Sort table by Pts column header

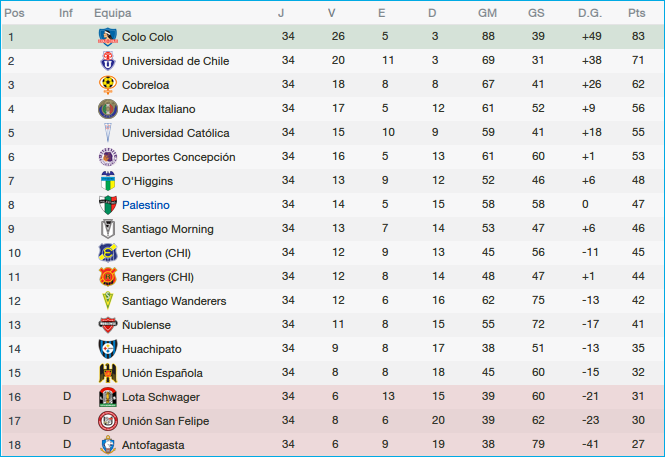(x=636, y=13)
